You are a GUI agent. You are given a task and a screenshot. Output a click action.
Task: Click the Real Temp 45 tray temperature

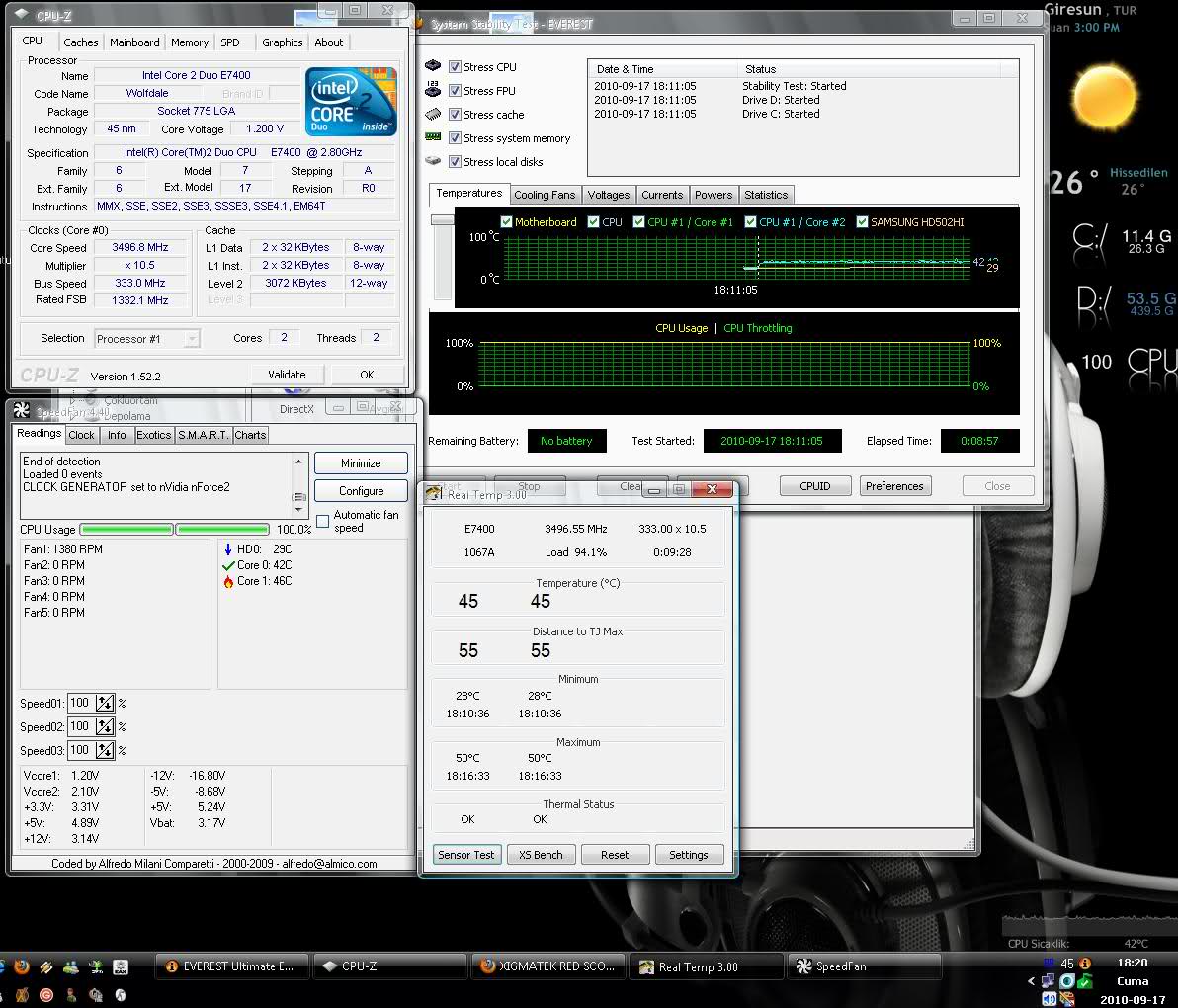(1066, 963)
